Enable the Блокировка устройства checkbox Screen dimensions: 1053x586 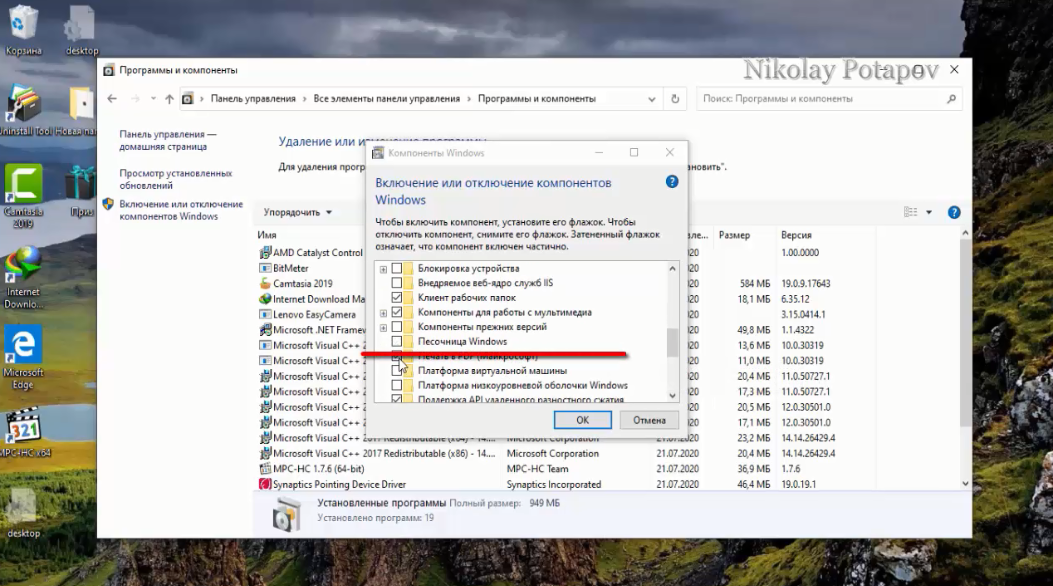(x=397, y=268)
